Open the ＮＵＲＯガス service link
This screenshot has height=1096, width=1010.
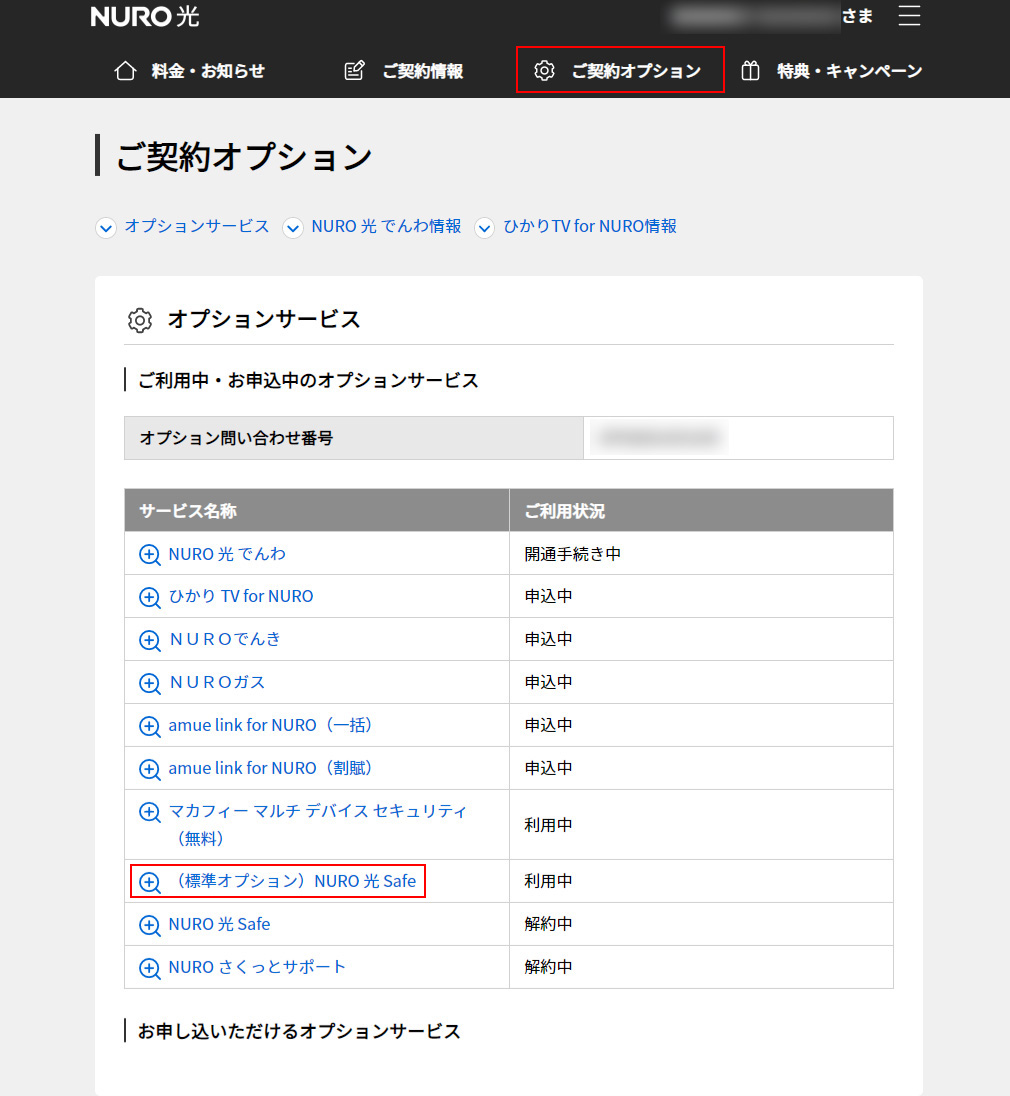pos(217,682)
